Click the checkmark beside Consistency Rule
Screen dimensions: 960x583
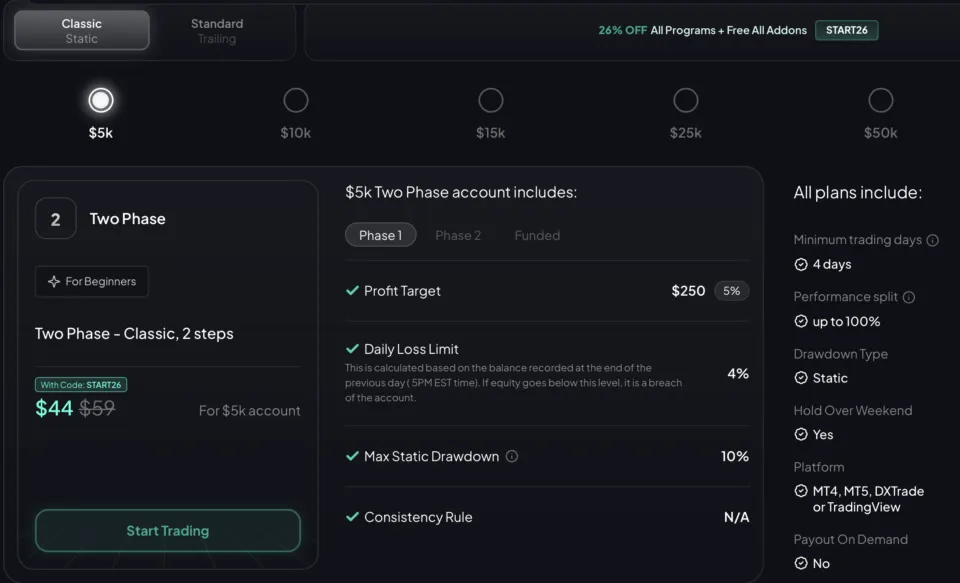click(352, 517)
